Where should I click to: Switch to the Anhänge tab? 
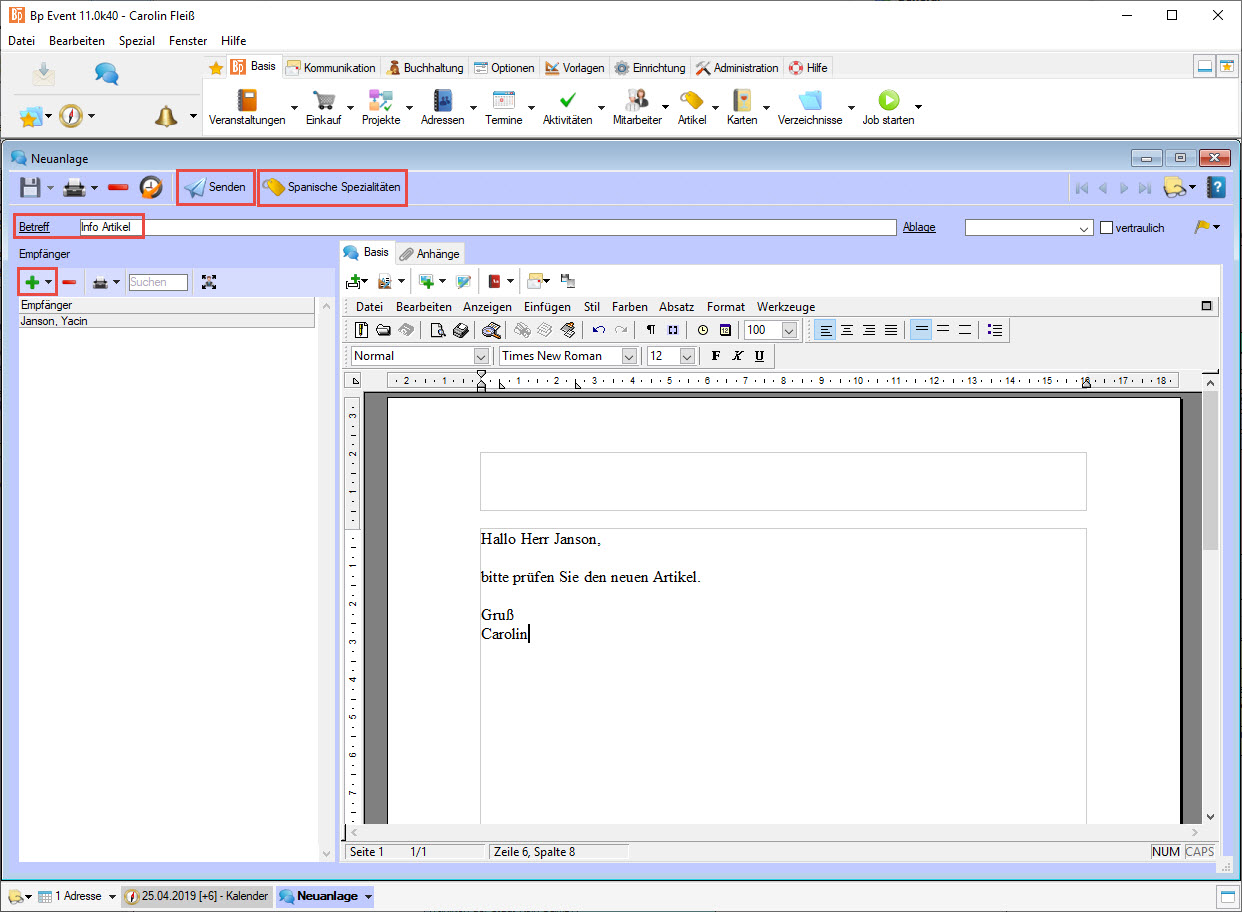430,254
